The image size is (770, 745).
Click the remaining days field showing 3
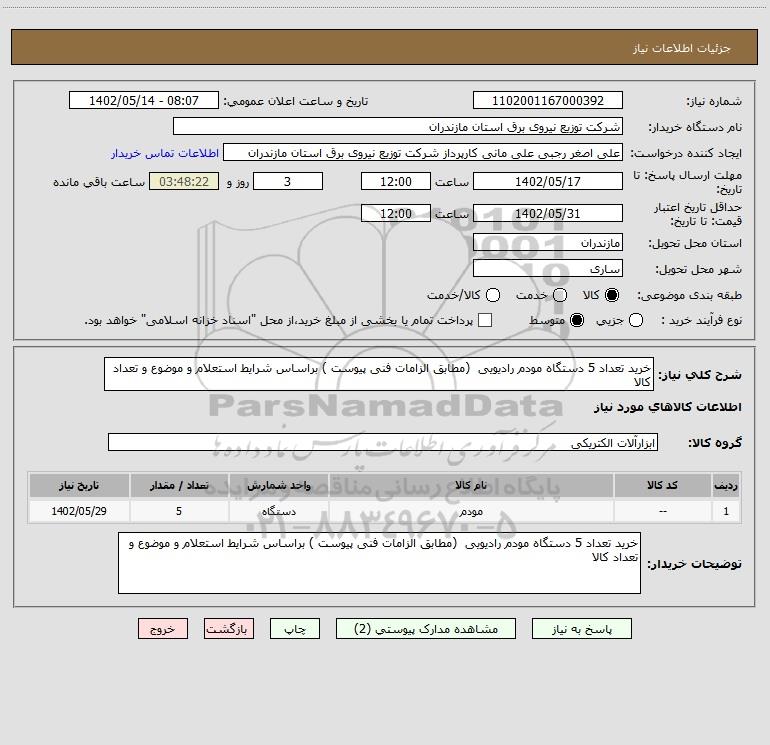point(288,181)
